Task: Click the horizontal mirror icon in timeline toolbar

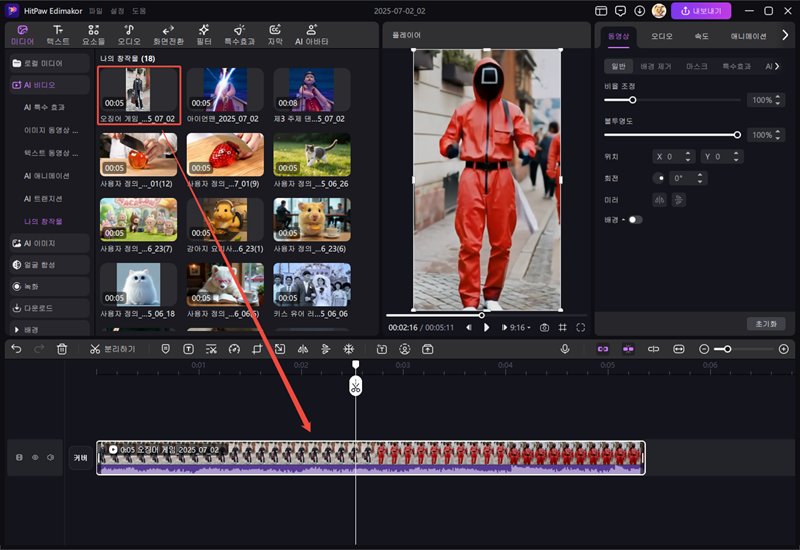Action: click(x=303, y=349)
